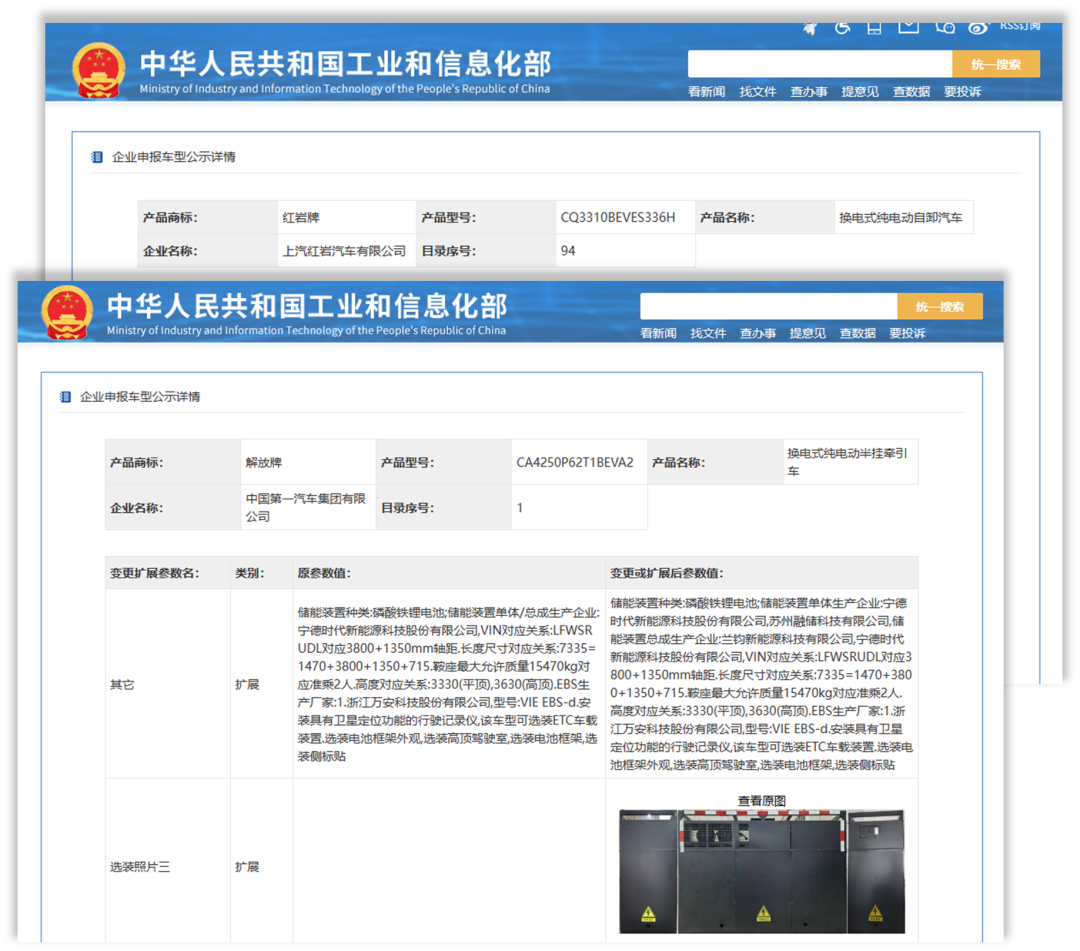Open the mobile version icon
The image size is (1080, 951).
873,27
